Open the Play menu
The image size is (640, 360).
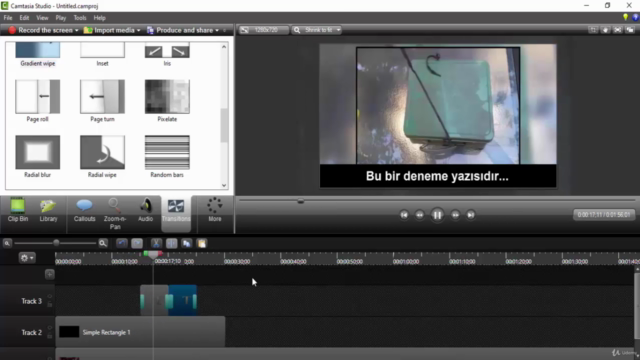pos(61,18)
